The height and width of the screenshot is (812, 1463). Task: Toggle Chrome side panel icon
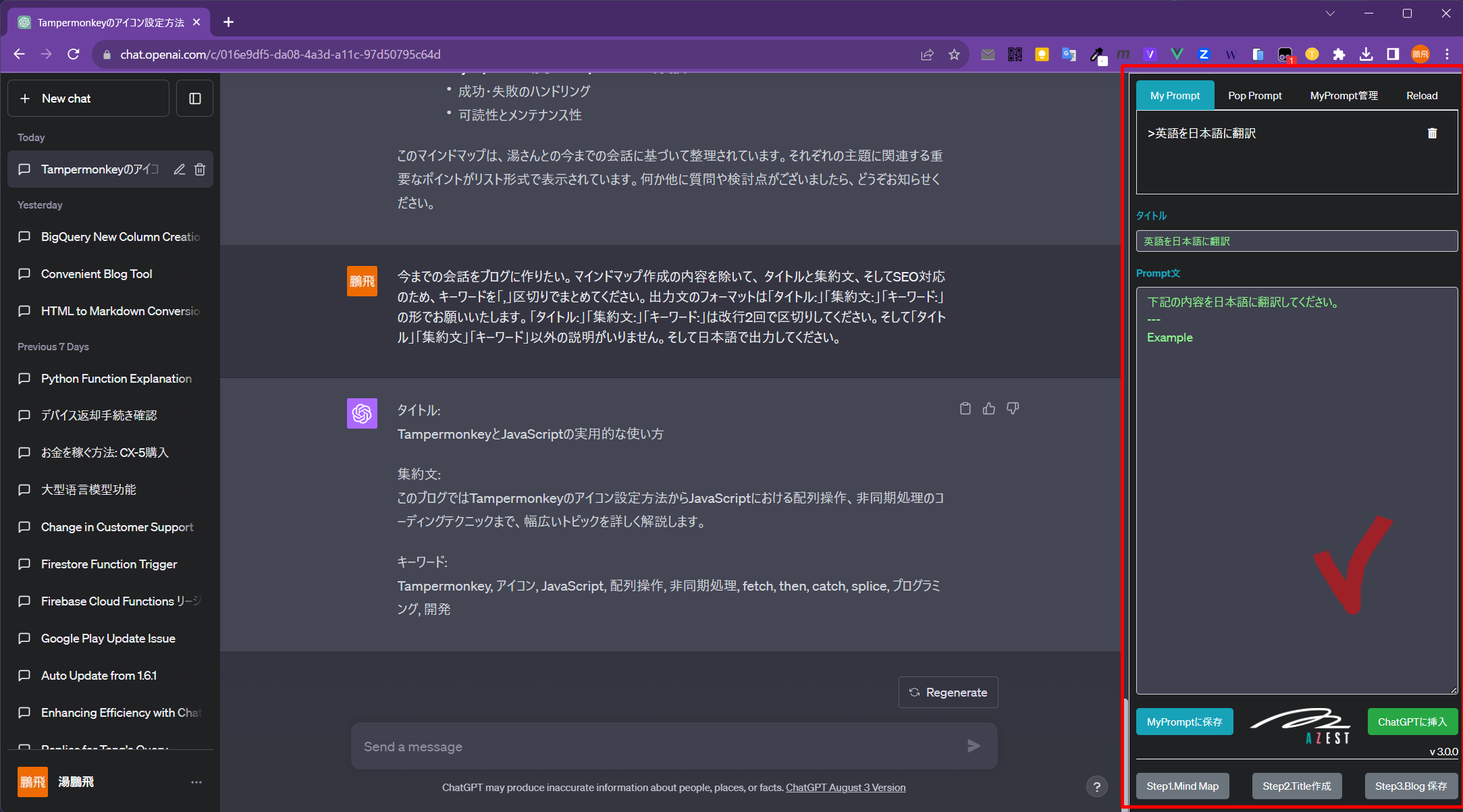point(1393,55)
